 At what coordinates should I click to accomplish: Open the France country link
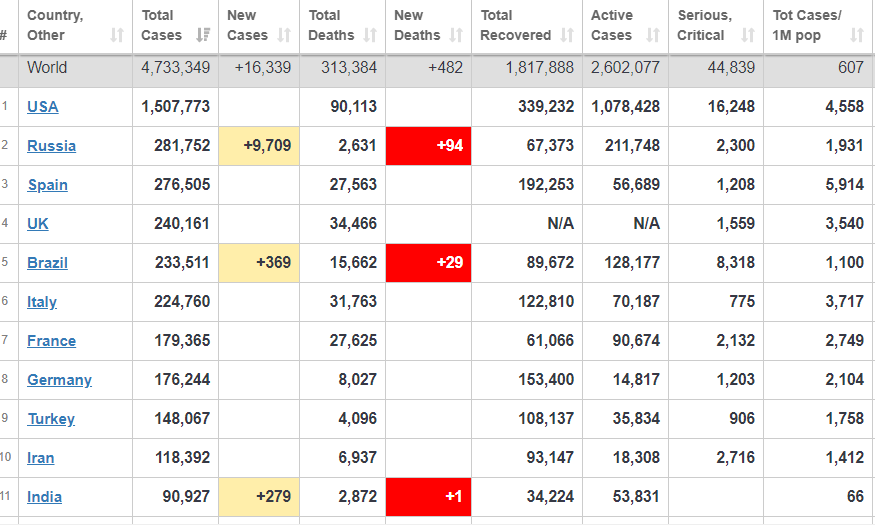click(51, 341)
